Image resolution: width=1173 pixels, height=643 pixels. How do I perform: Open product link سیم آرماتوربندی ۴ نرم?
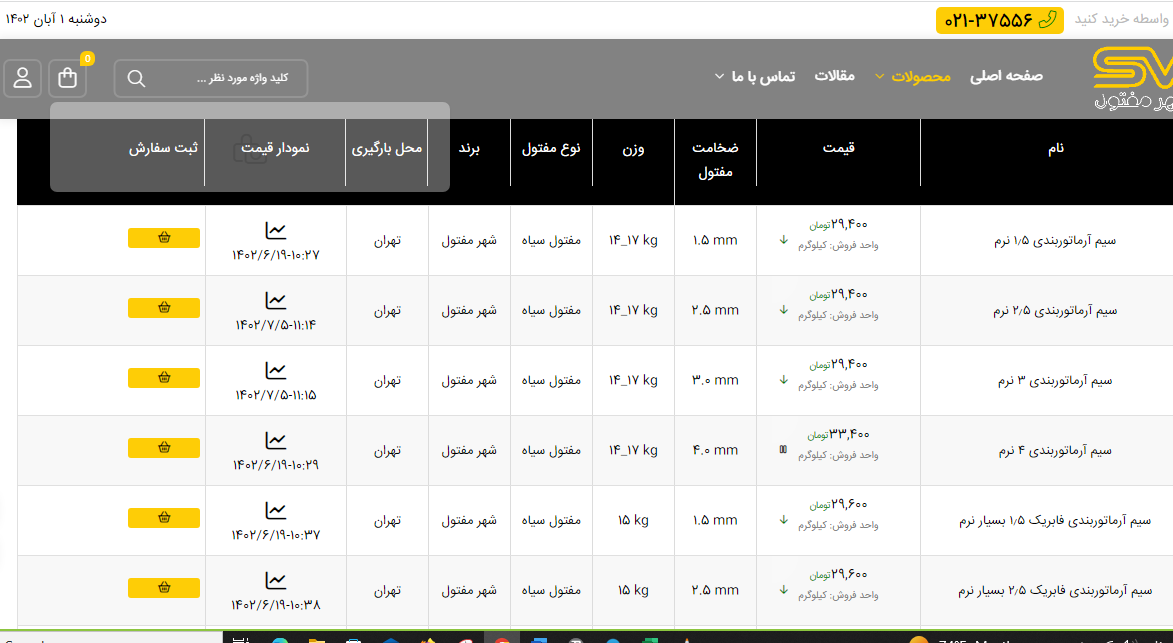pyautogui.click(x=1055, y=451)
